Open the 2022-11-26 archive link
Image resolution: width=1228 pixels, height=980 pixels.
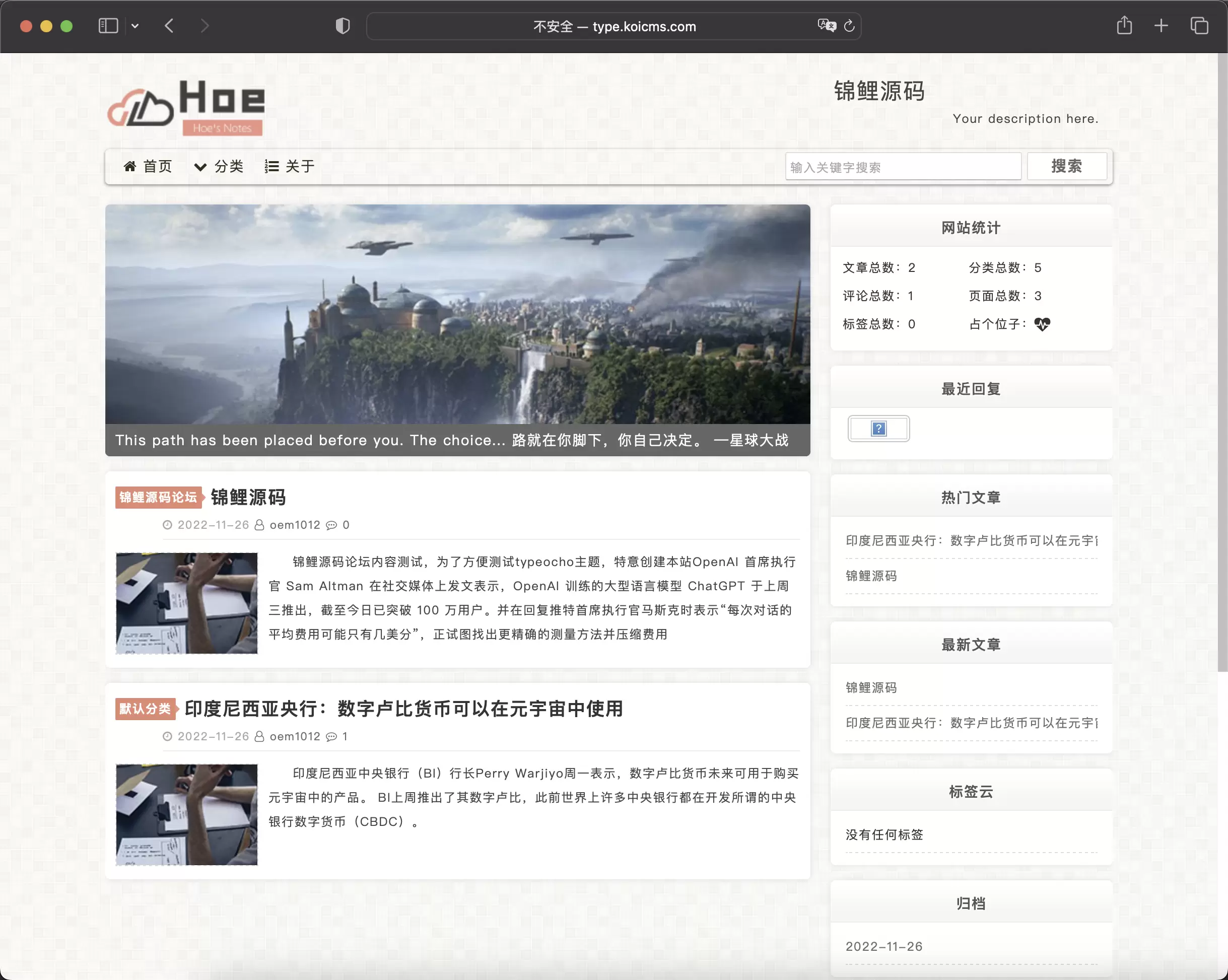tap(884, 946)
